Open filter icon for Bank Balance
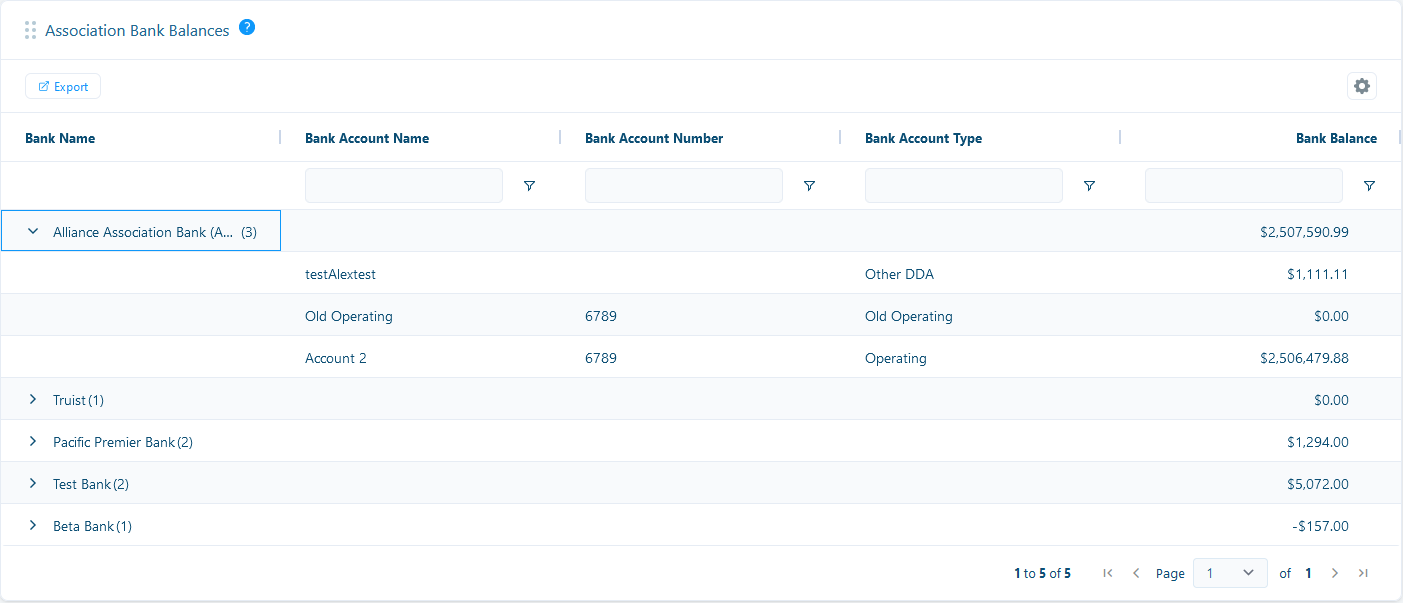1403x603 pixels. [x=1369, y=186]
